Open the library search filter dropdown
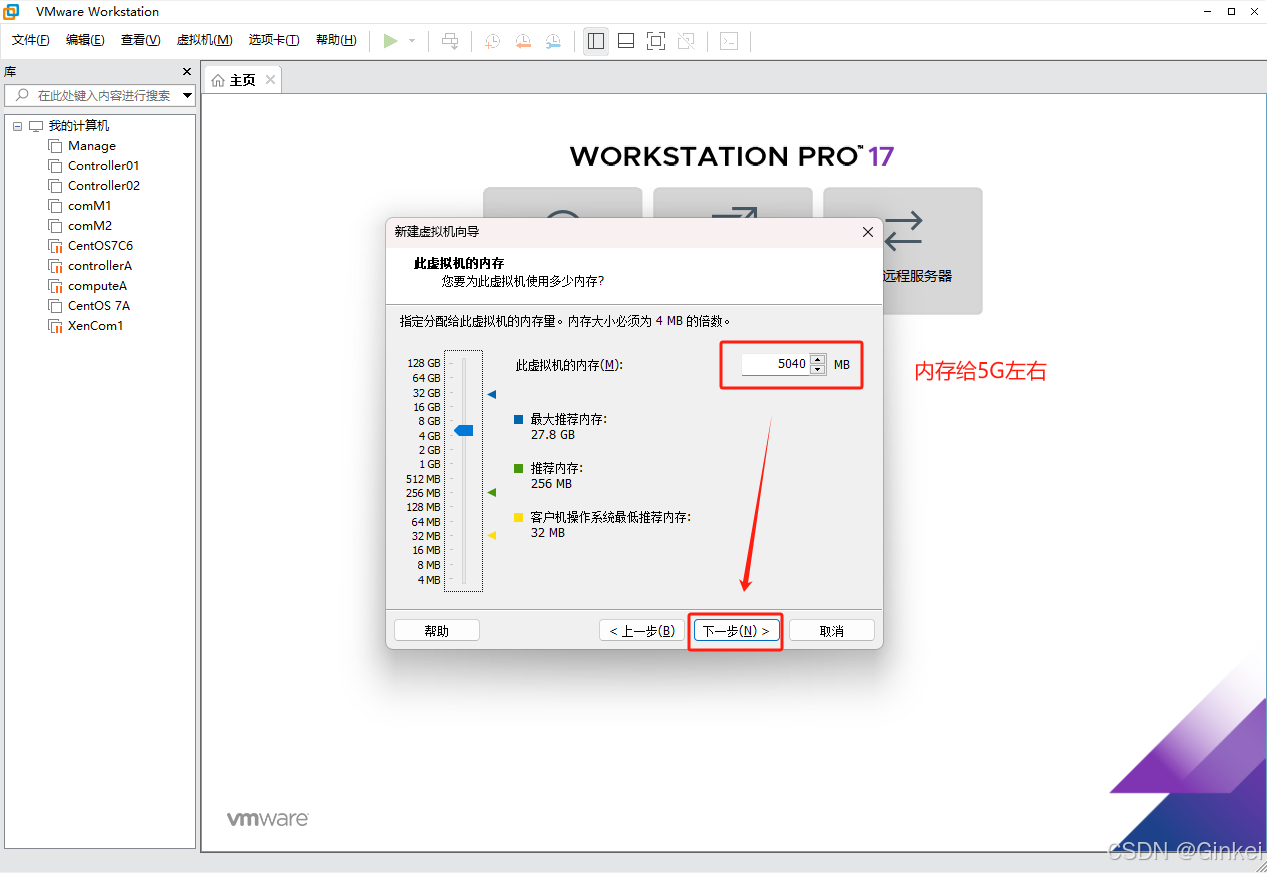Screen dimensions: 1267x873 [x=188, y=96]
